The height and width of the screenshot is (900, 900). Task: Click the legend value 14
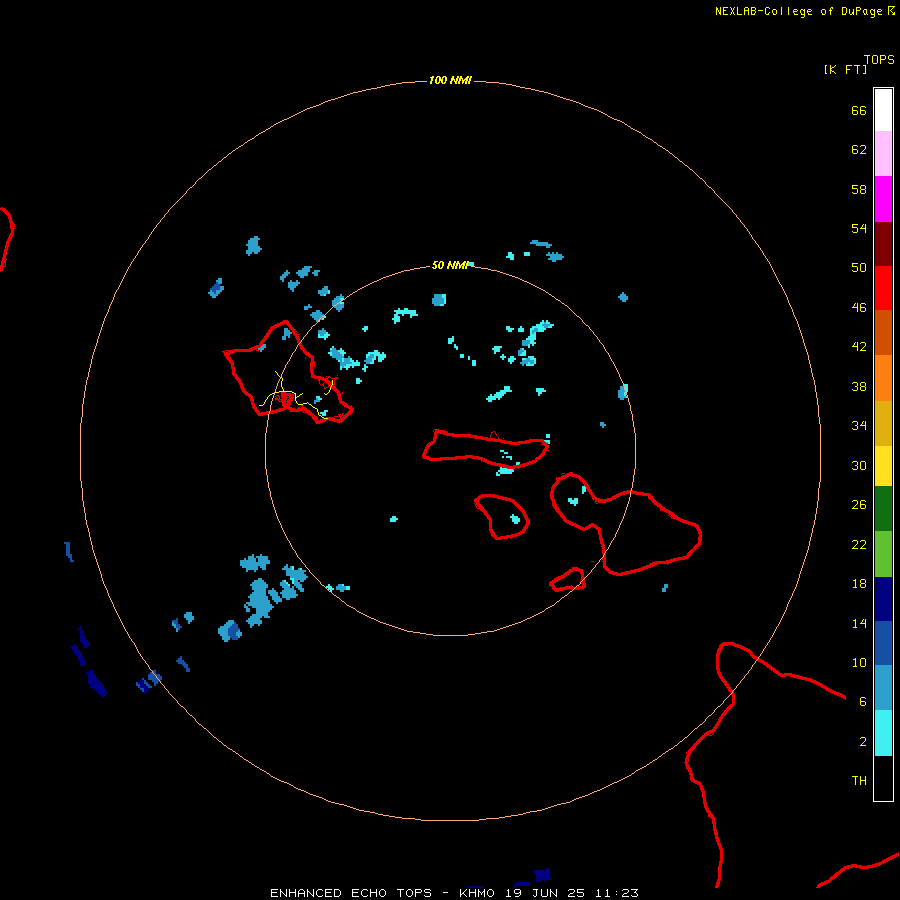tap(859, 623)
